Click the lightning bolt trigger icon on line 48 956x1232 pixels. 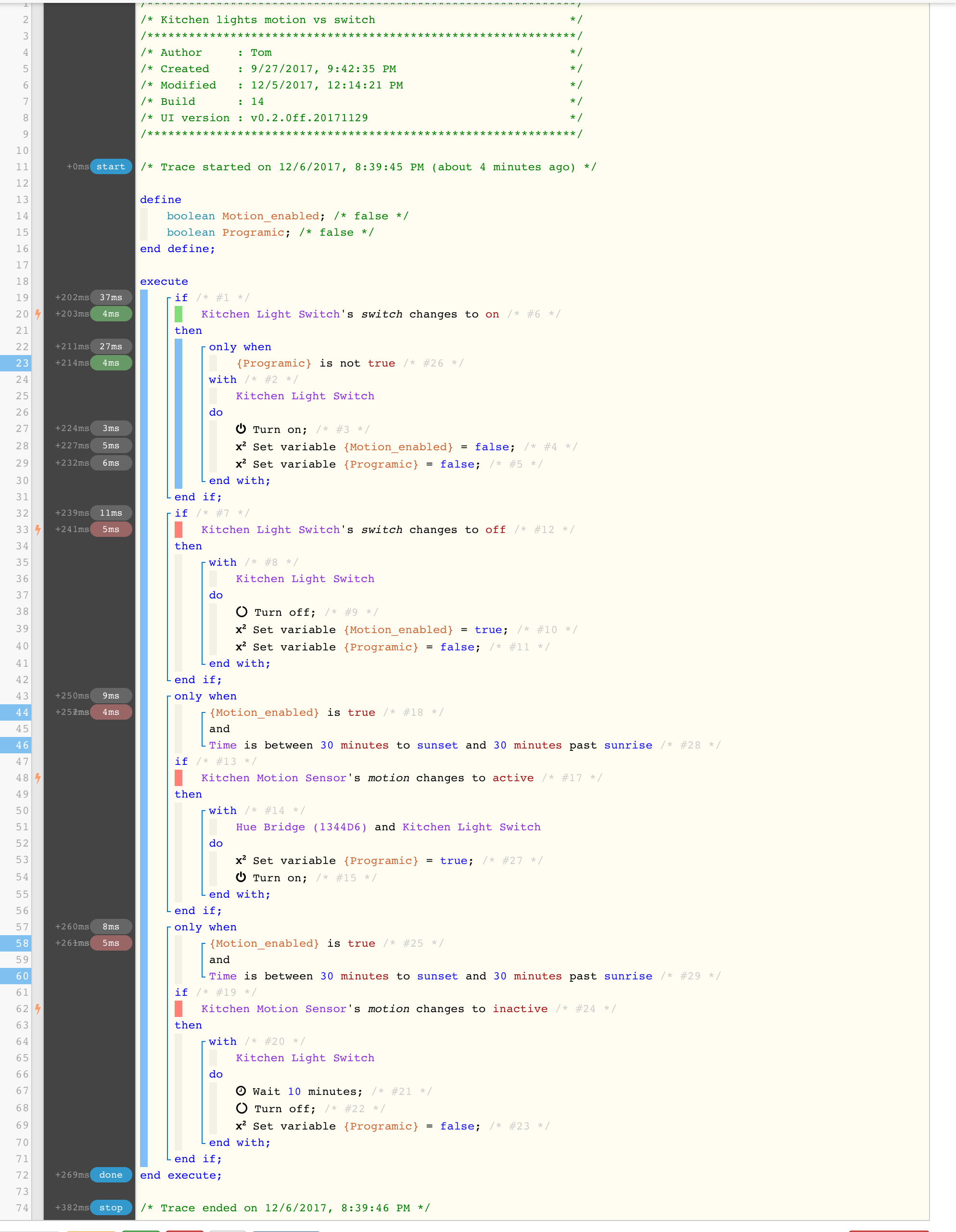tap(38, 778)
